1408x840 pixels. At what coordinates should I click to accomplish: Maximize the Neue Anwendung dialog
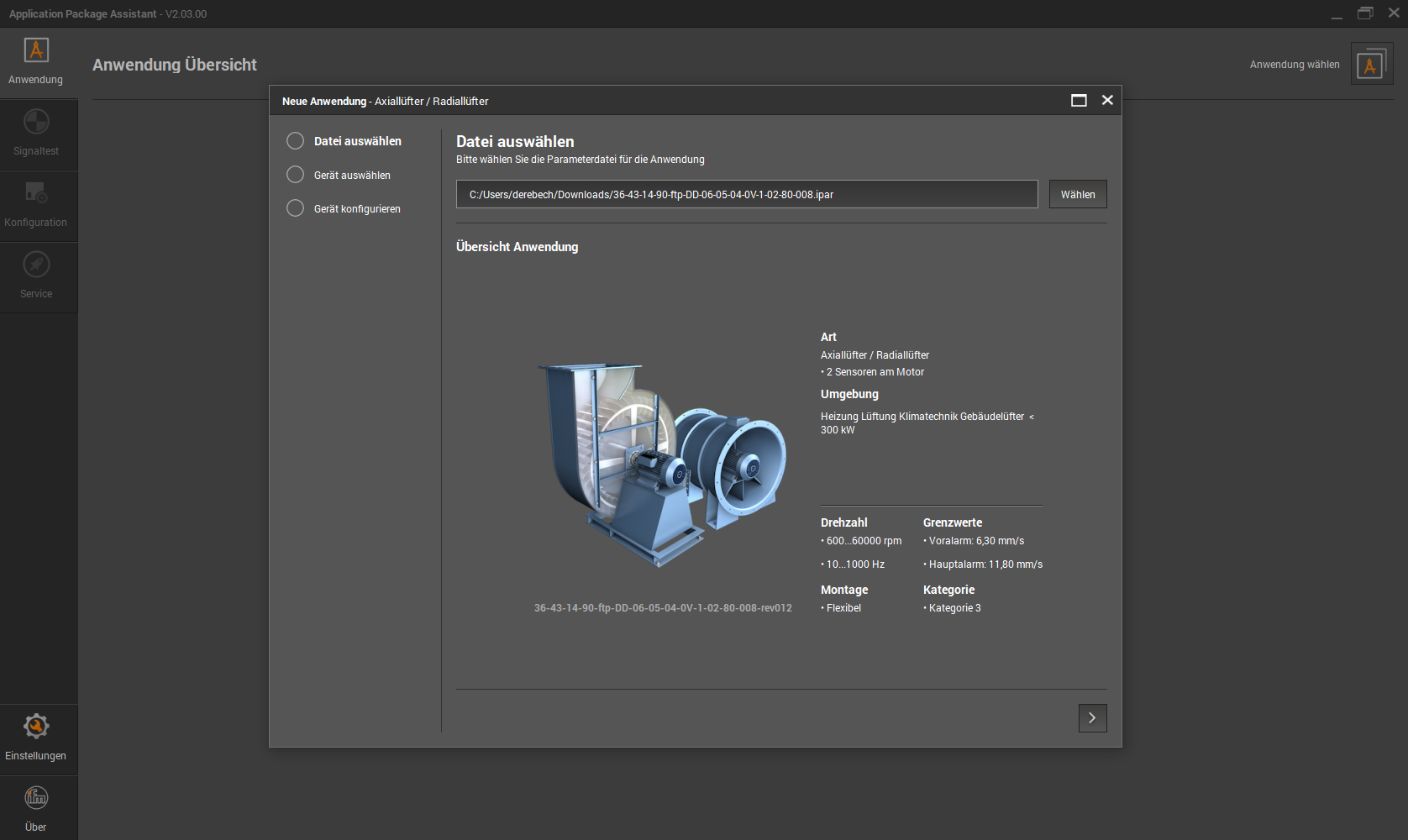1079,101
